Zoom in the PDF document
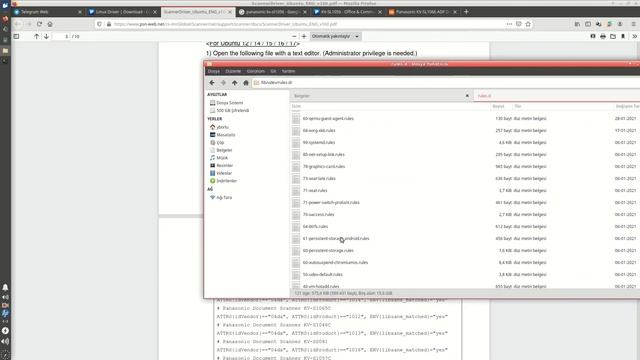This screenshot has height=360, width=640. (x=304, y=36)
